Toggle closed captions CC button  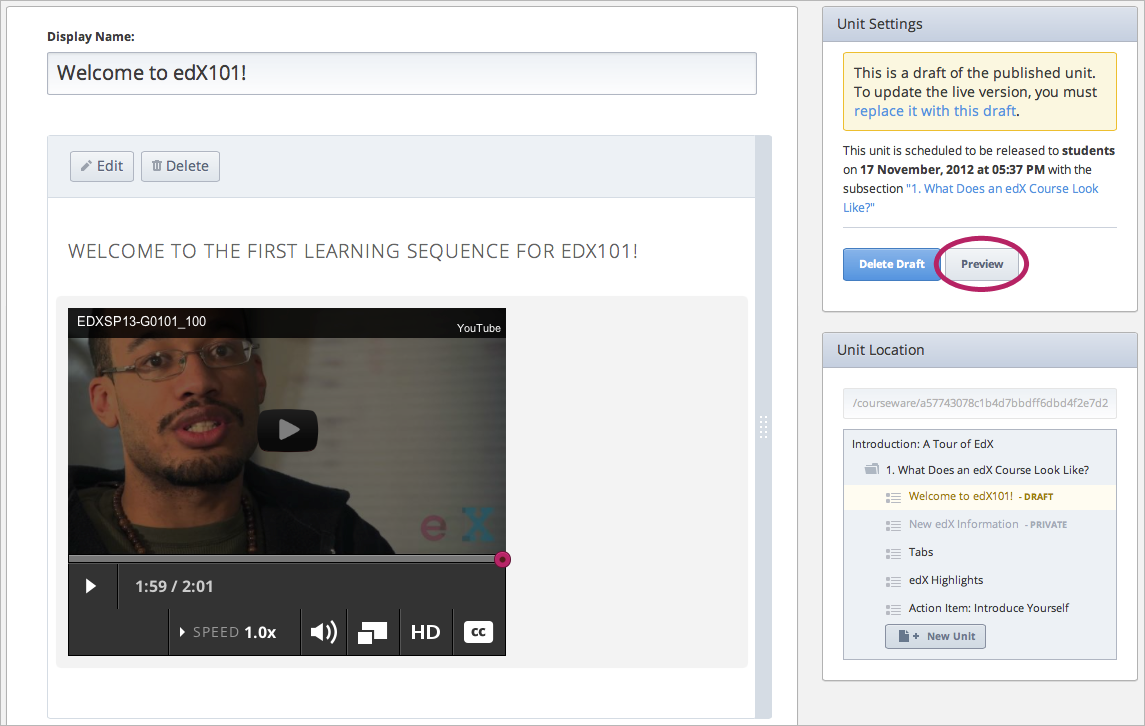click(x=478, y=632)
